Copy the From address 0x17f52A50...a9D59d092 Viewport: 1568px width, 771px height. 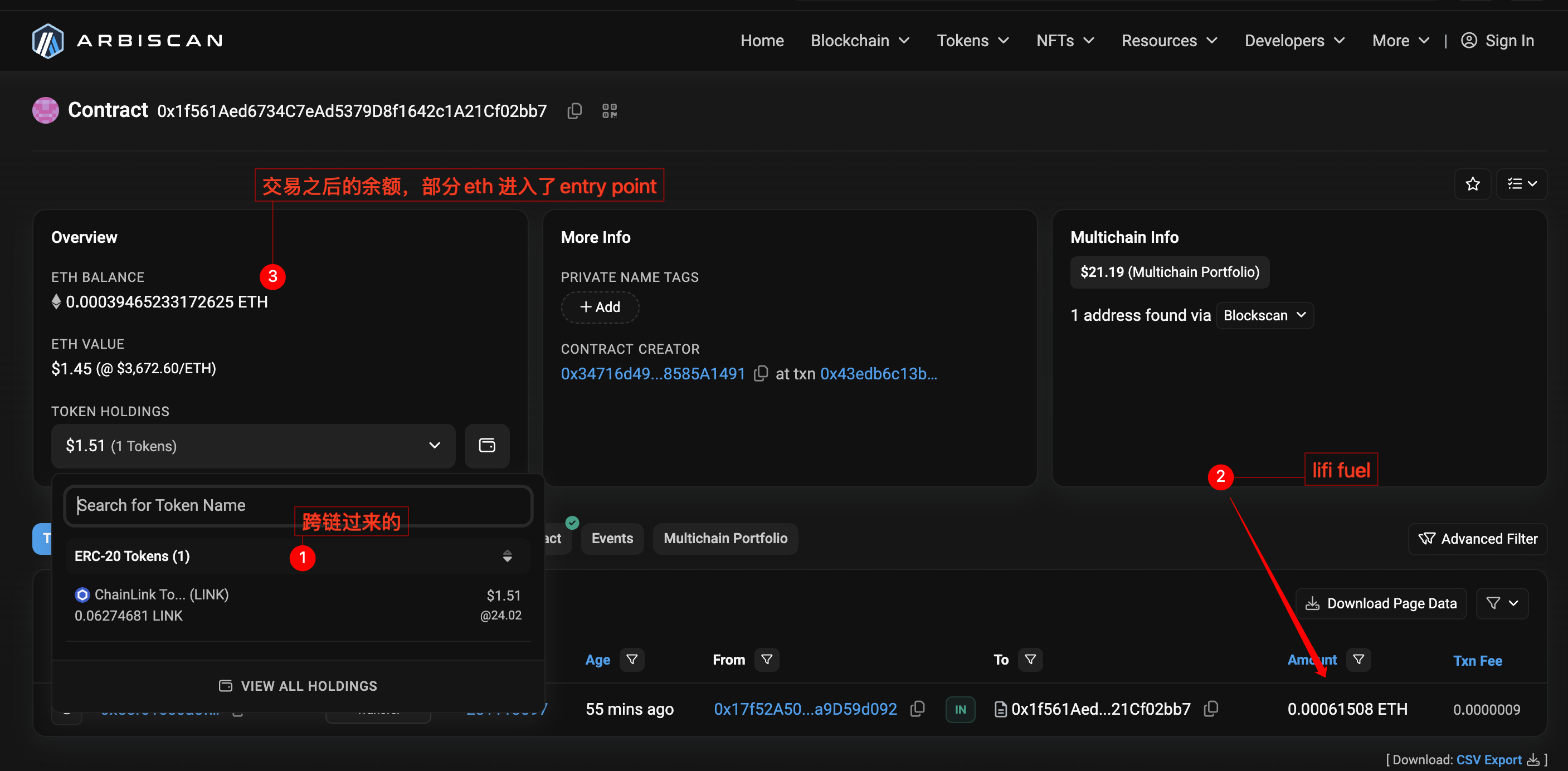click(917, 708)
